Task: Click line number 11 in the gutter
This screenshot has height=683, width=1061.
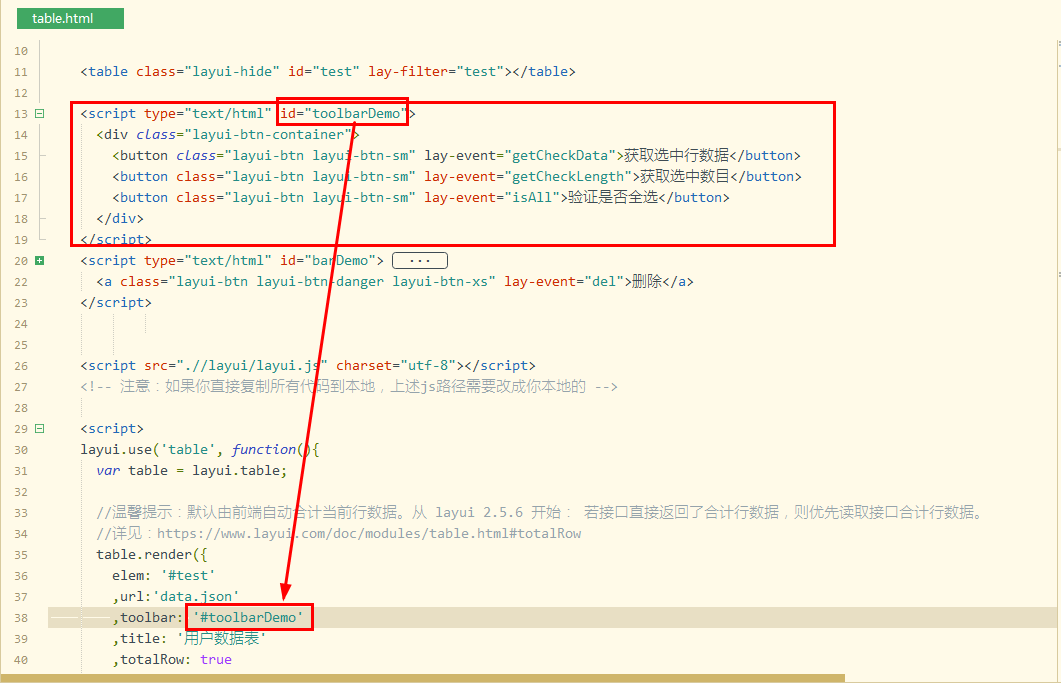Action: (x=21, y=72)
